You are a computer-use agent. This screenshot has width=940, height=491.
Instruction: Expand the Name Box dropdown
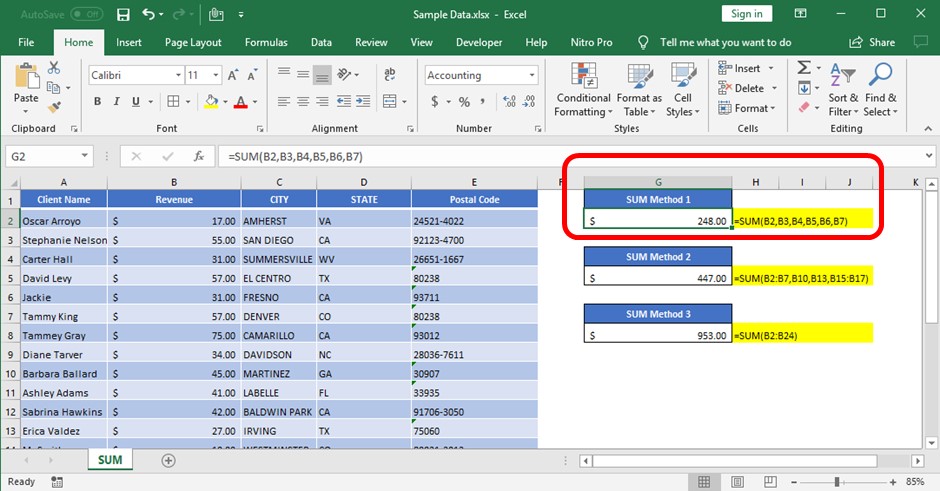click(85, 156)
